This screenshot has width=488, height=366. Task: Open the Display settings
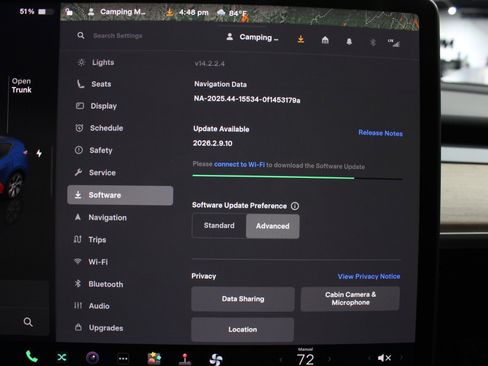click(x=96, y=106)
